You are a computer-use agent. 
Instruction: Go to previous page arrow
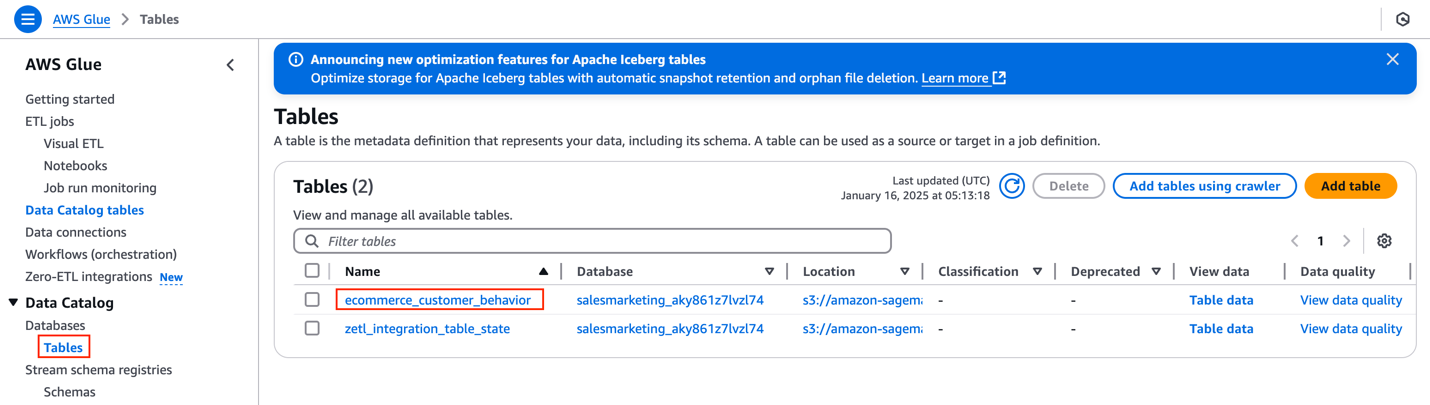(x=1295, y=241)
